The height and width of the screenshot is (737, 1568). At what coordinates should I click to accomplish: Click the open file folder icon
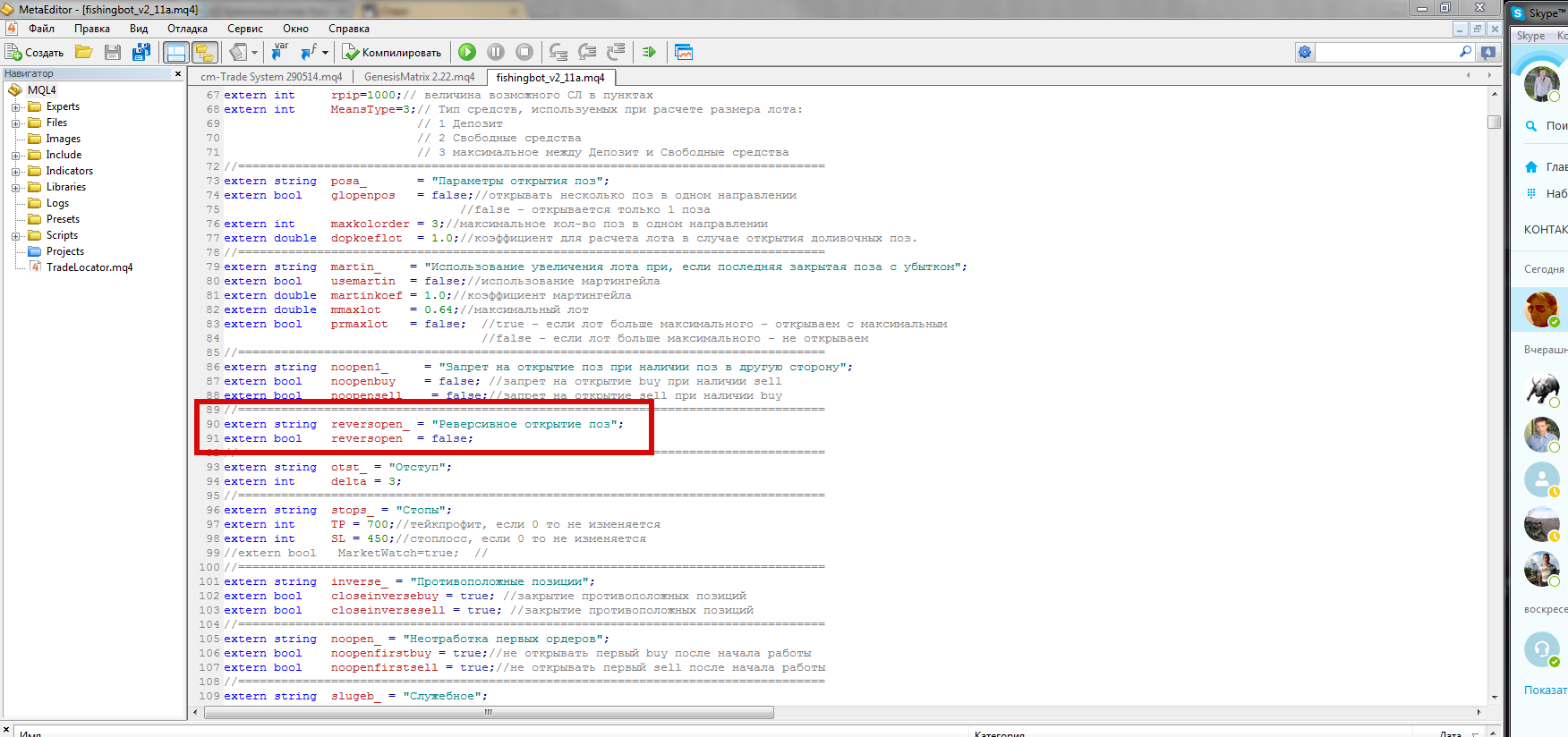coord(84,52)
